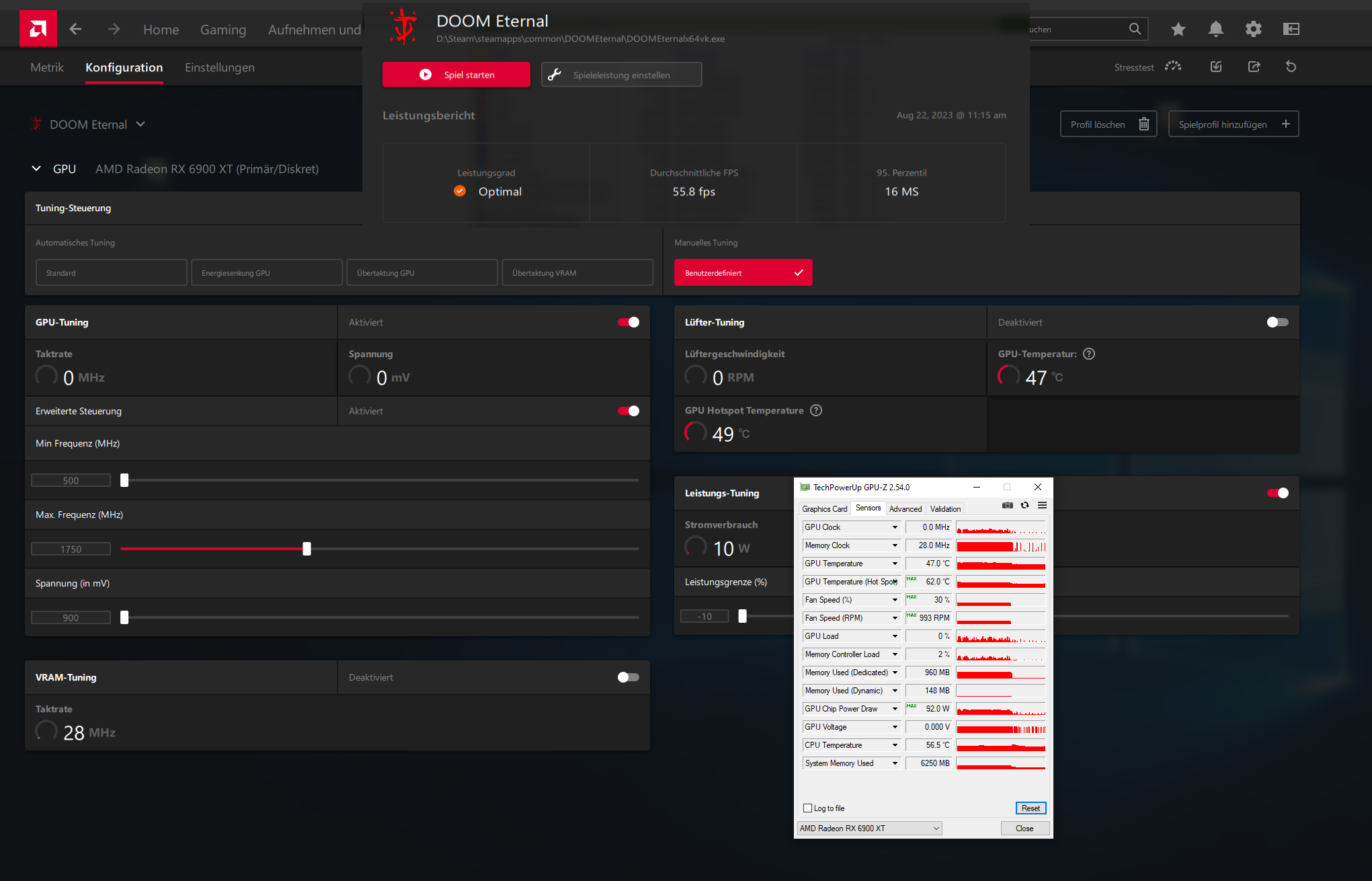Open favorites star icon in top bar
Image resolution: width=1372 pixels, height=881 pixels.
(x=1178, y=29)
